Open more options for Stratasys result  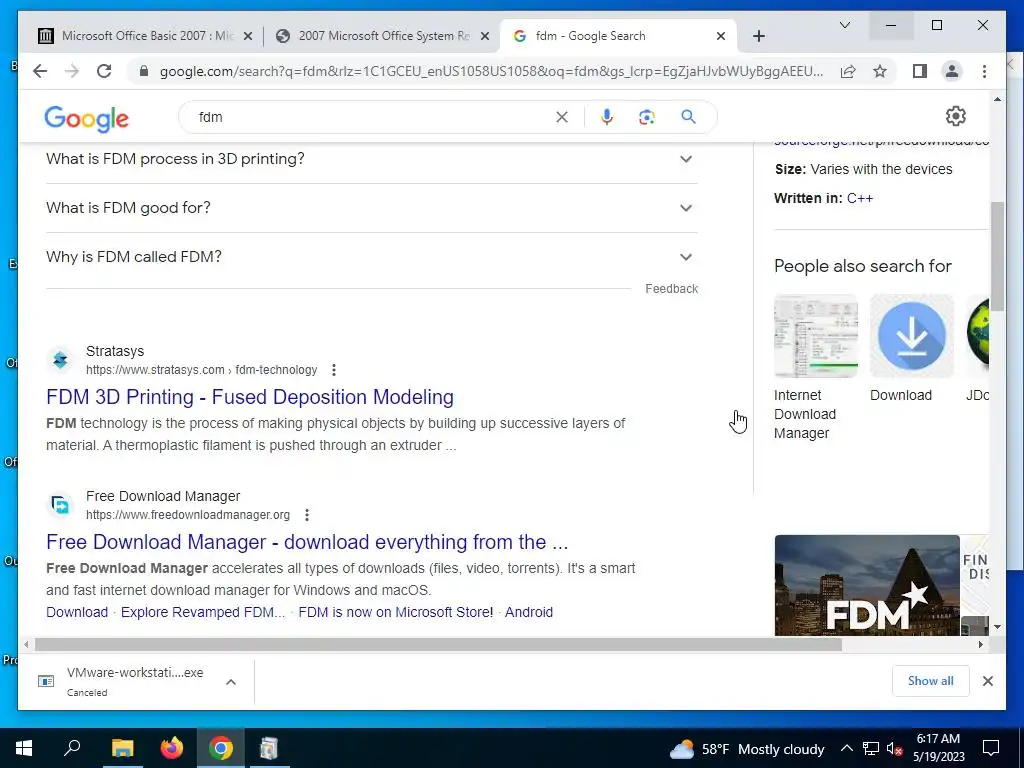point(334,370)
